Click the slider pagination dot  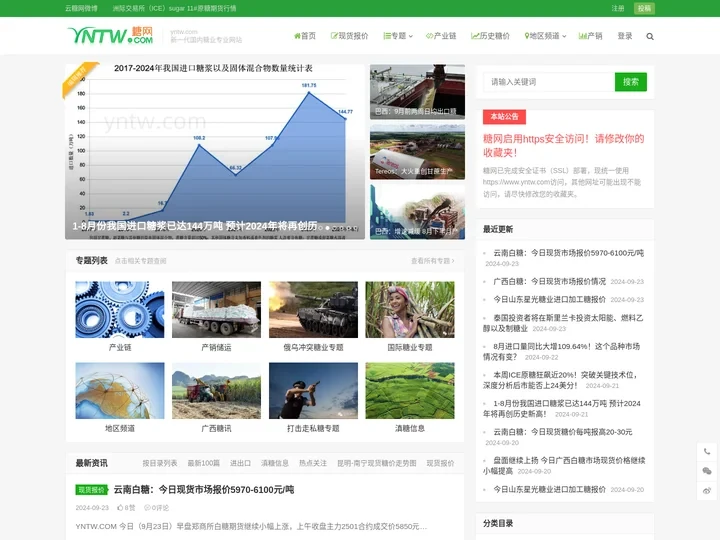point(327,228)
